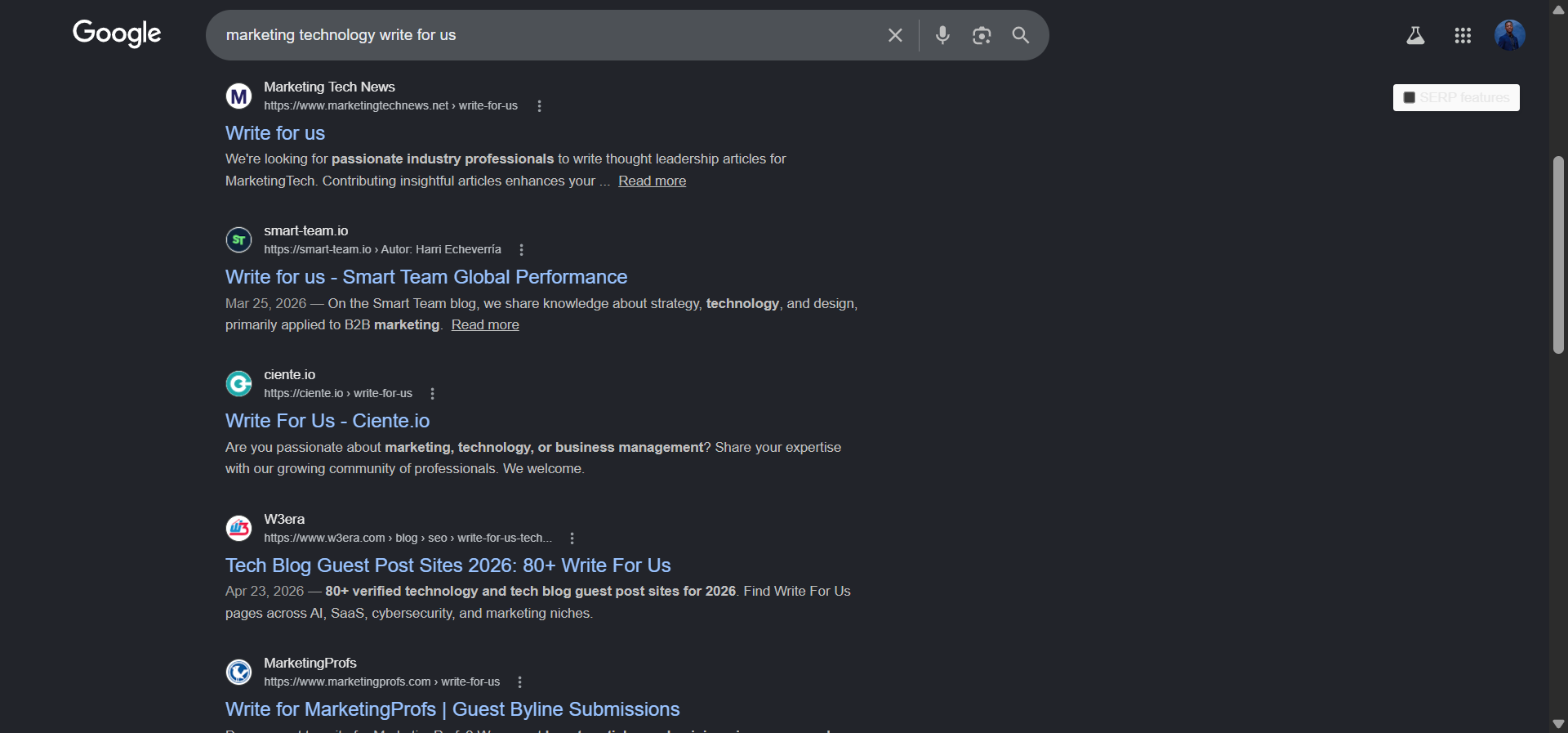Go to the Google homepage logo

point(117,34)
